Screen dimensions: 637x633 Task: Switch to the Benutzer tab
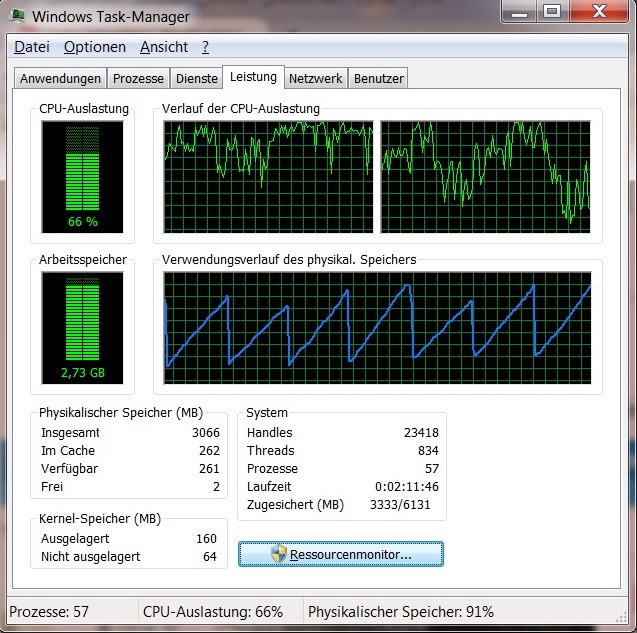tap(379, 78)
